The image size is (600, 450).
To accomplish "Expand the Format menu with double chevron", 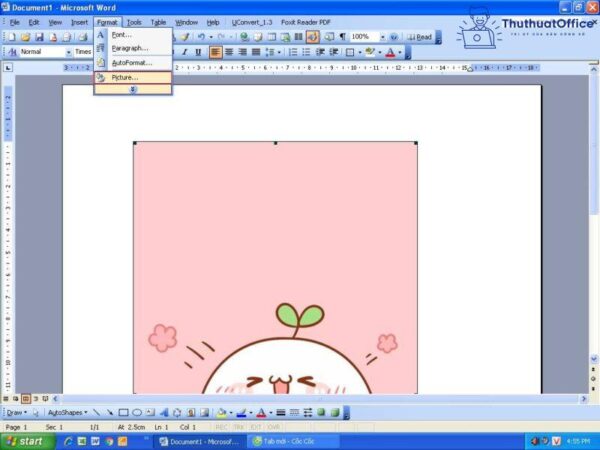I will [x=133, y=90].
